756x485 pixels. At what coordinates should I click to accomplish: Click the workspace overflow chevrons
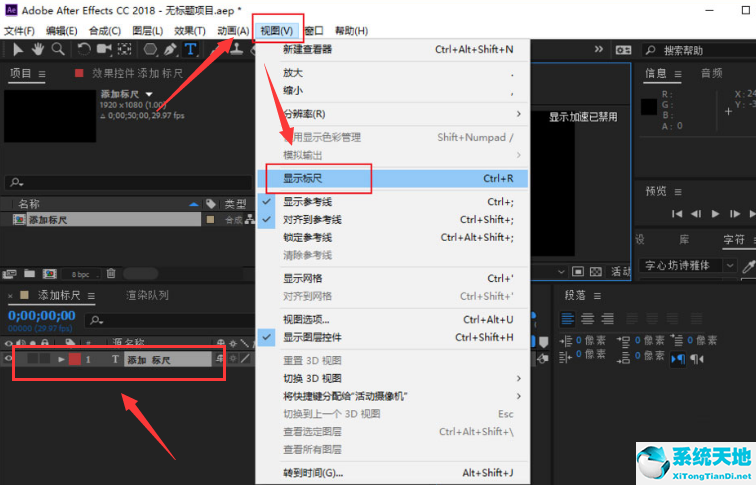click(598, 49)
